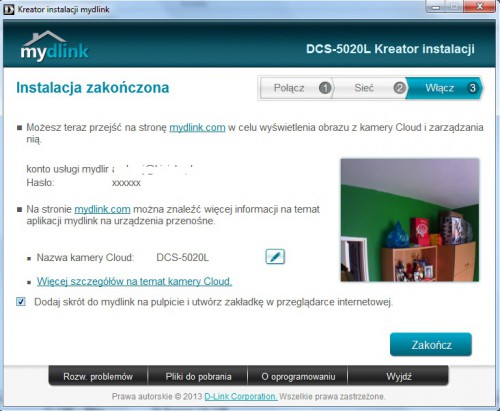Click Wyjdź to exit the wizard

(x=398, y=376)
